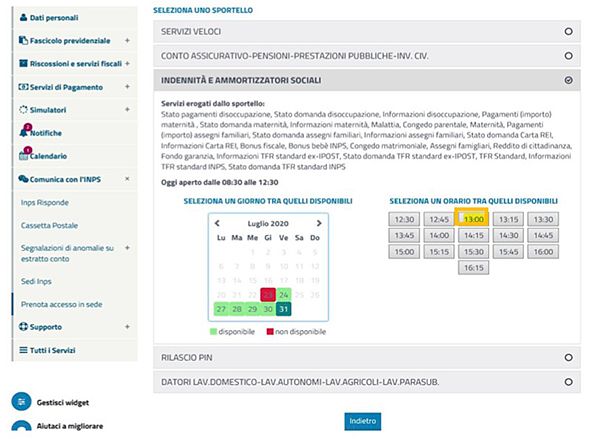The width and height of the screenshot is (610, 439).
Task: Expand Segnalazioni di anomalie plus sign
Action: coord(127,248)
